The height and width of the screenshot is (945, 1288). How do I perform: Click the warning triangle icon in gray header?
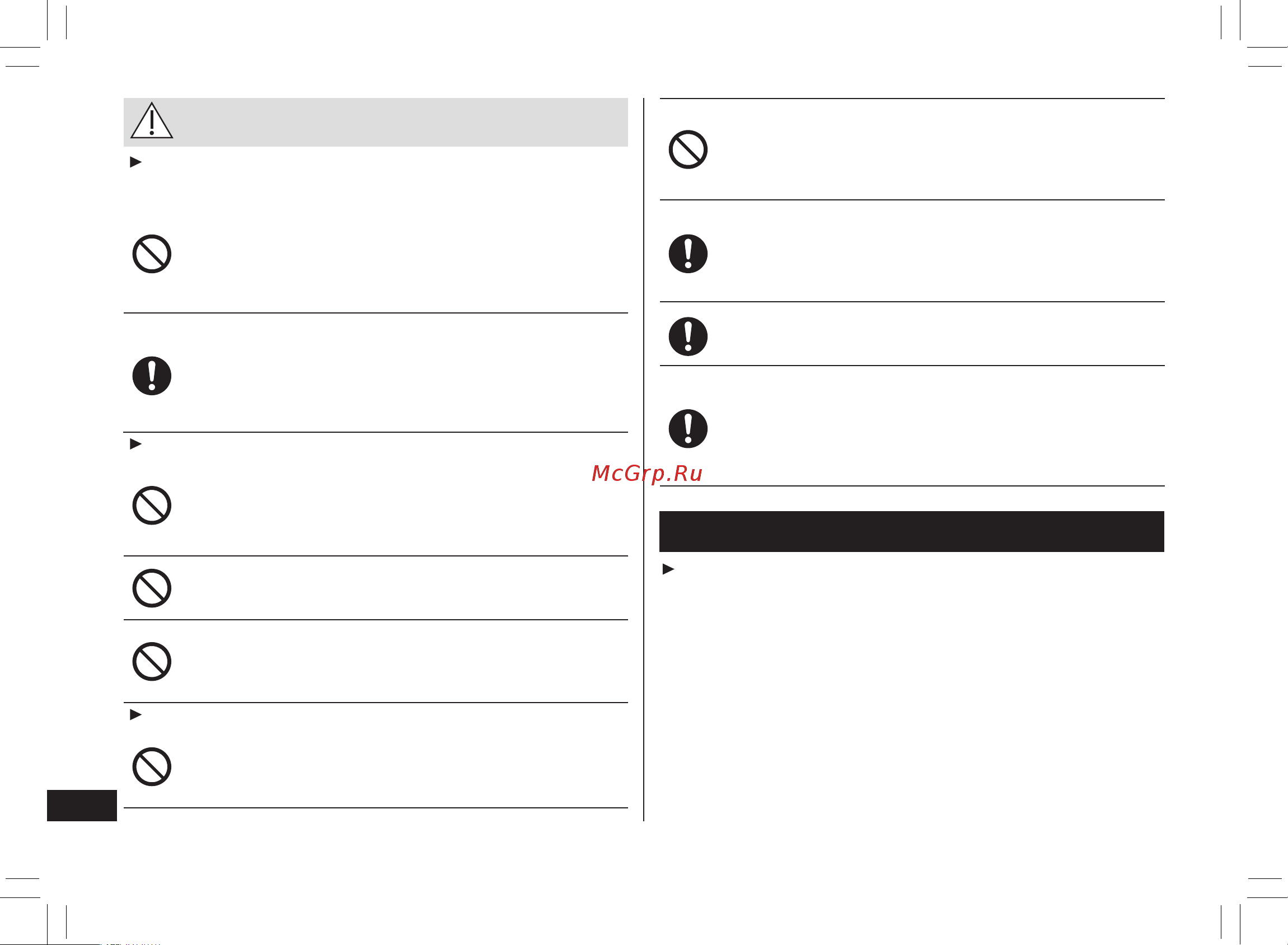(152, 121)
